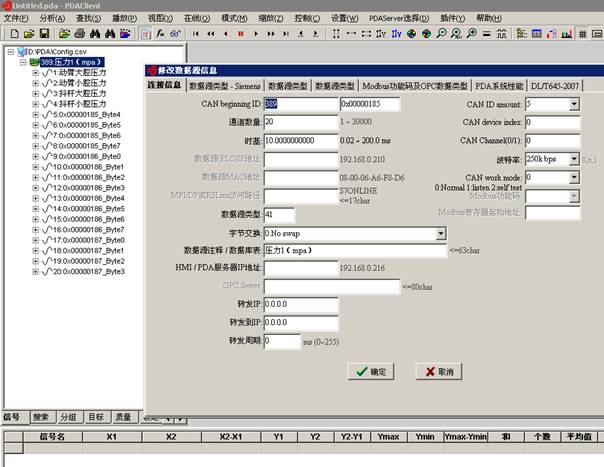
Task: Click the hex 0x00000185 ID field
Action: click(370, 104)
